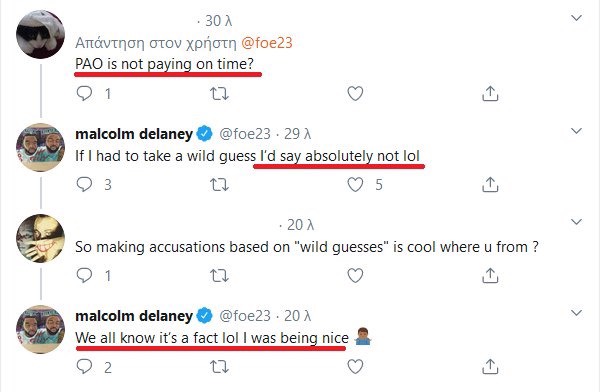Share the 'We all know it's a fact' tweet
The width and height of the screenshot is (601, 392).
coord(490,367)
